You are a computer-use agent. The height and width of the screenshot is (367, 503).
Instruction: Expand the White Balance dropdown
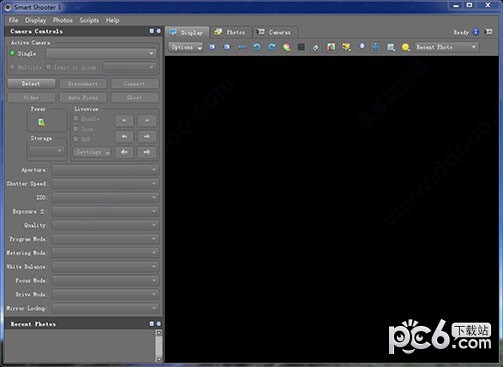pos(105,267)
